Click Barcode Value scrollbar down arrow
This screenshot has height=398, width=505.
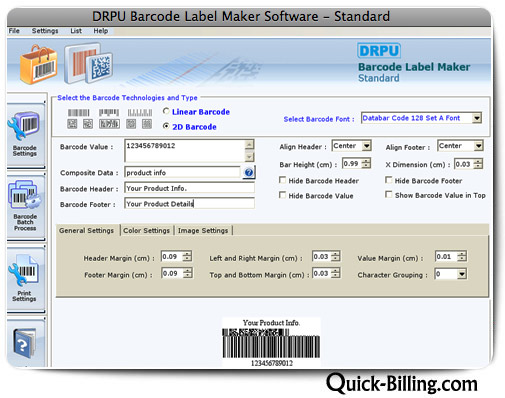pos(249,157)
